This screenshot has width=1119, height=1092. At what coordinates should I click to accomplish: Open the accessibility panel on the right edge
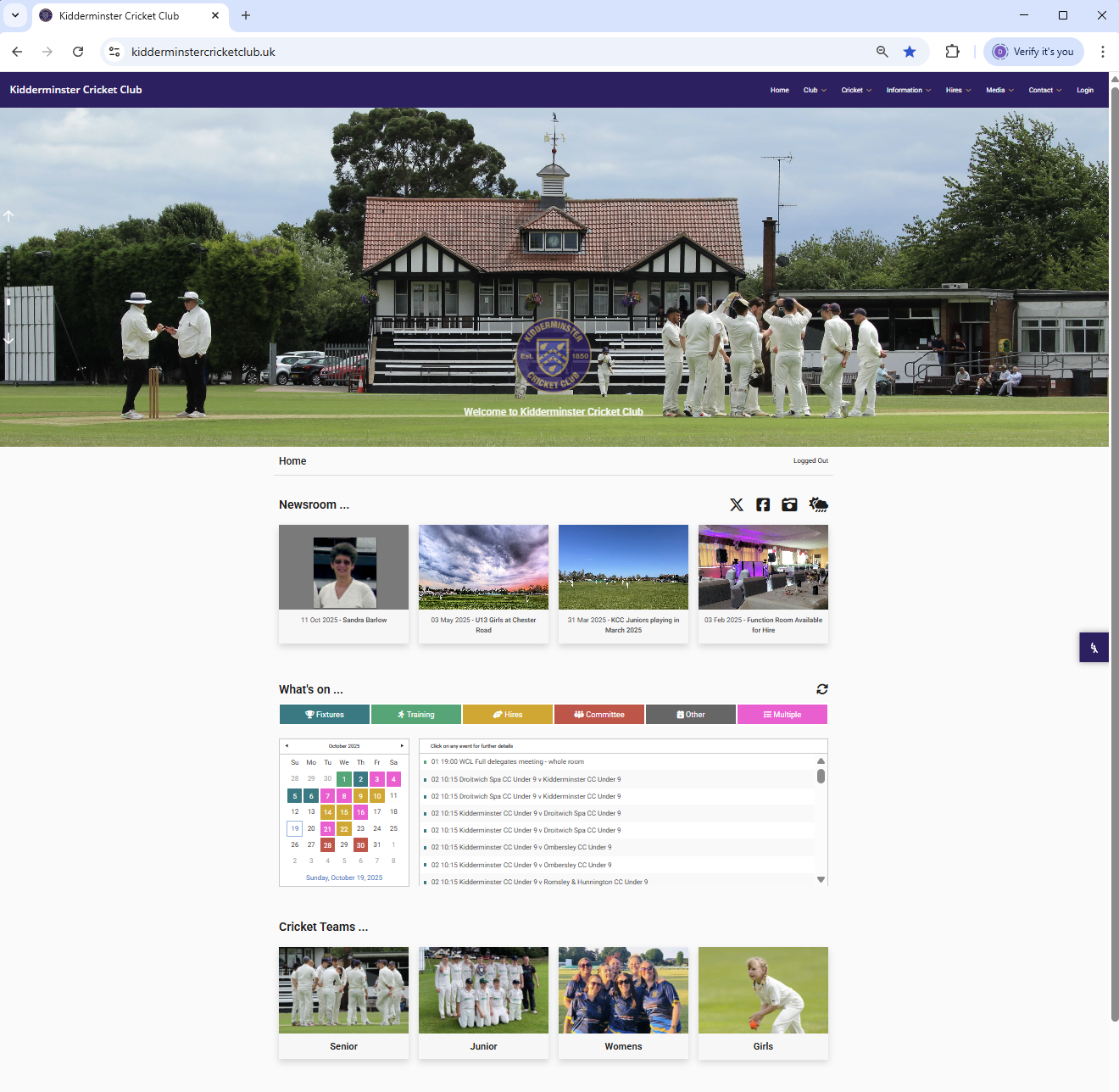(x=1094, y=647)
